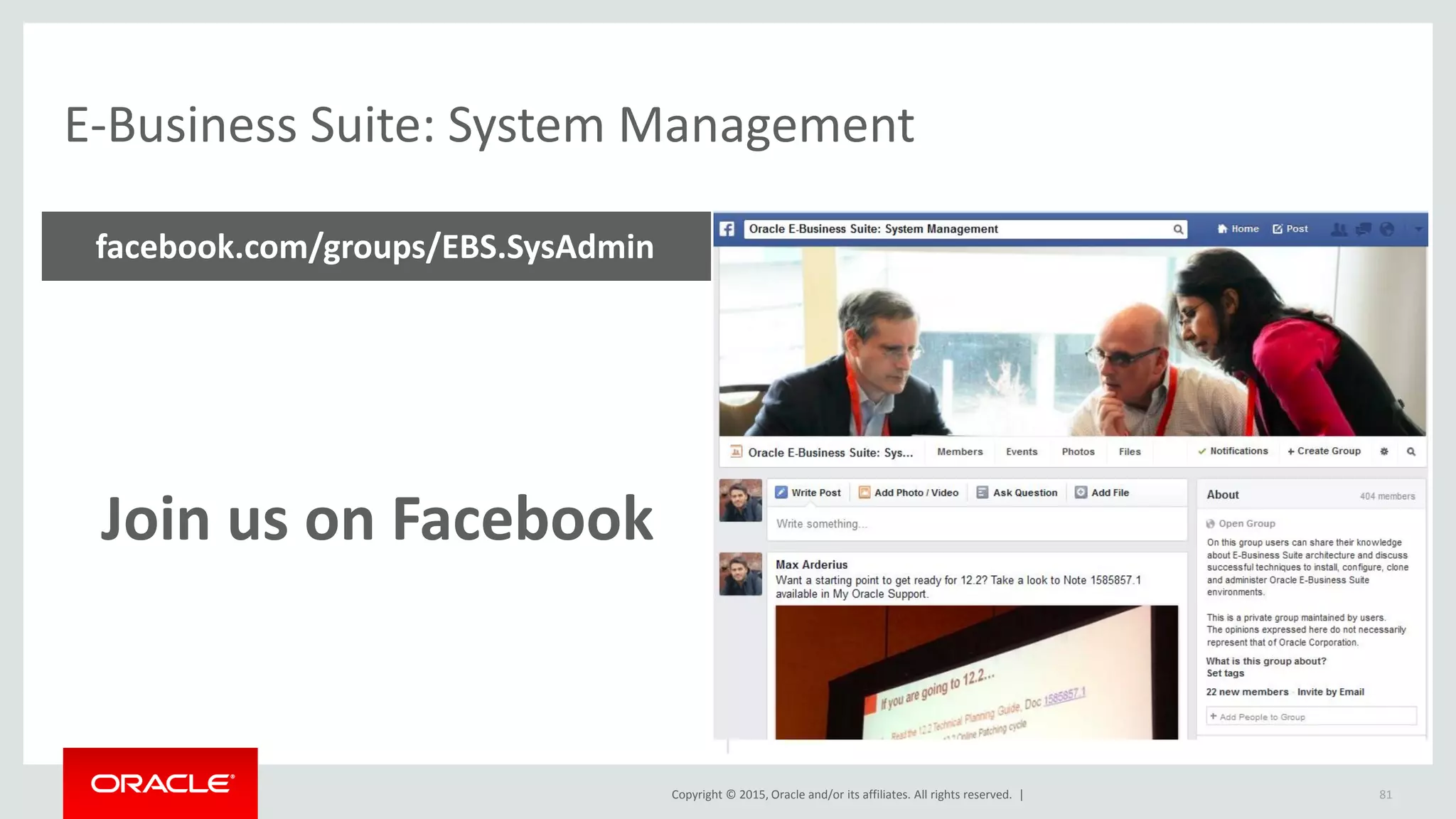Viewport: 1456px width, 819px height.
Task: Click the group icon beside Oracle E-Business Suite: Sys...
Action: (x=737, y=451)
